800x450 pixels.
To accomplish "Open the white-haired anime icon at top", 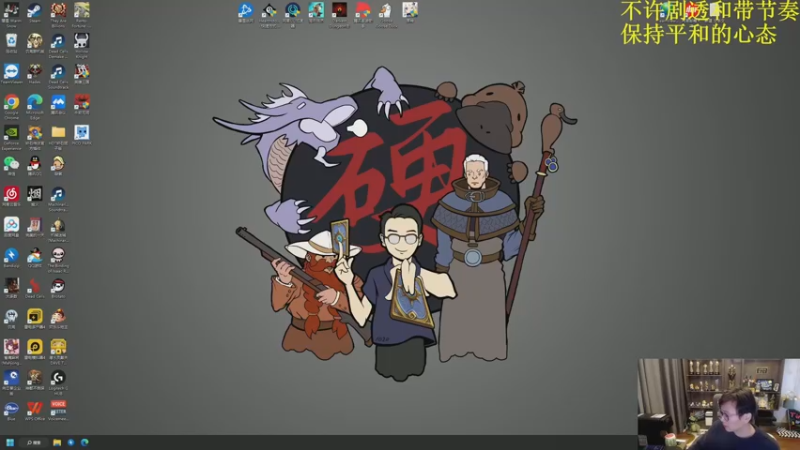I will [410, 10].
